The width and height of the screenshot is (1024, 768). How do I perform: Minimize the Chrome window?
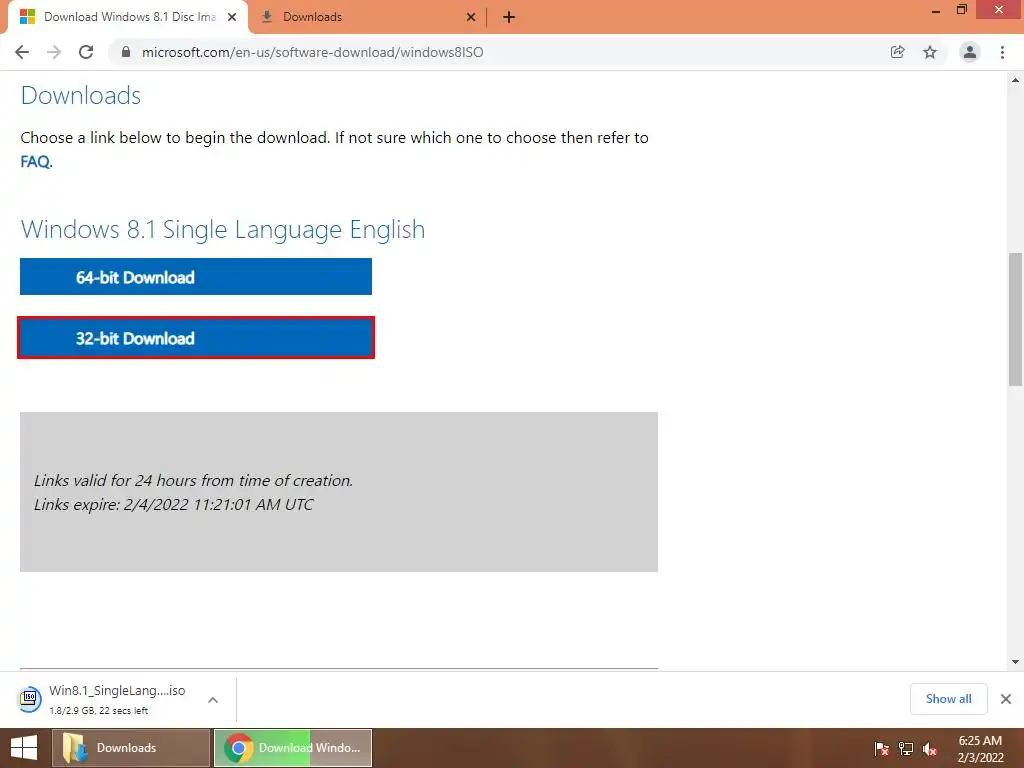click(x=936, y=10)
